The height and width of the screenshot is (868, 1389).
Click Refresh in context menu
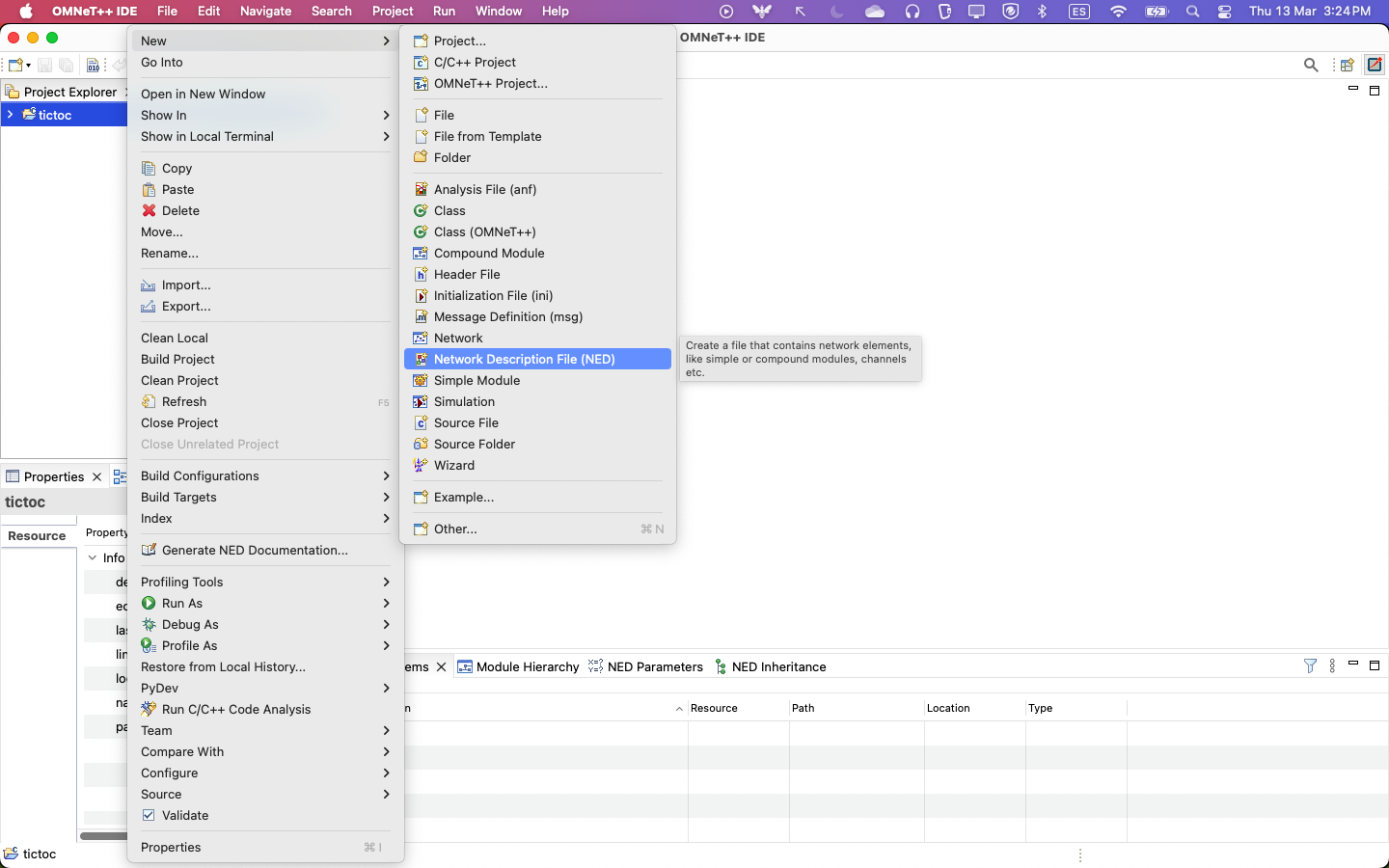click(265, 401)
